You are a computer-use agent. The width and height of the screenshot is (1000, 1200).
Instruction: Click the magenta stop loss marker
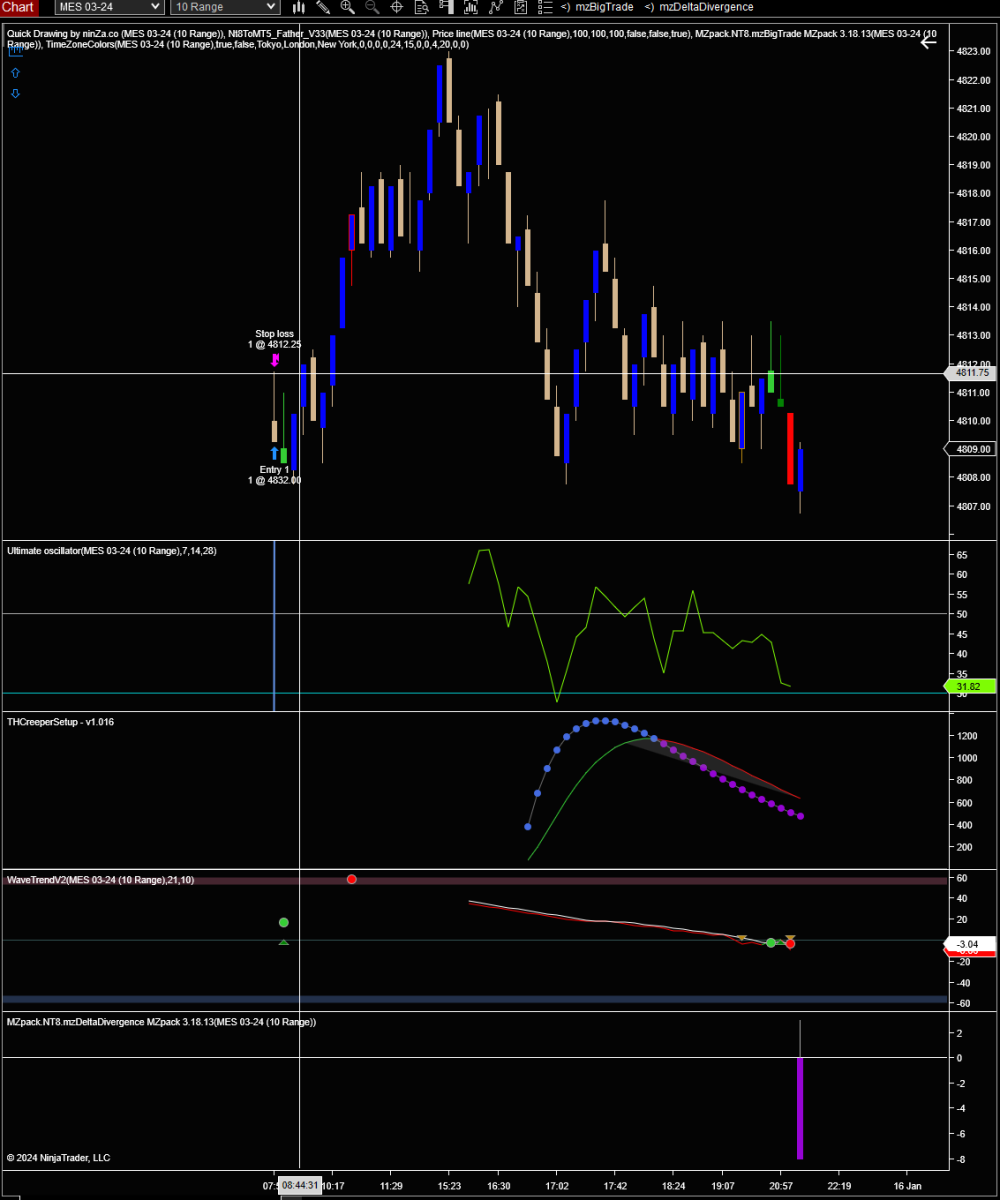point(275,360)
